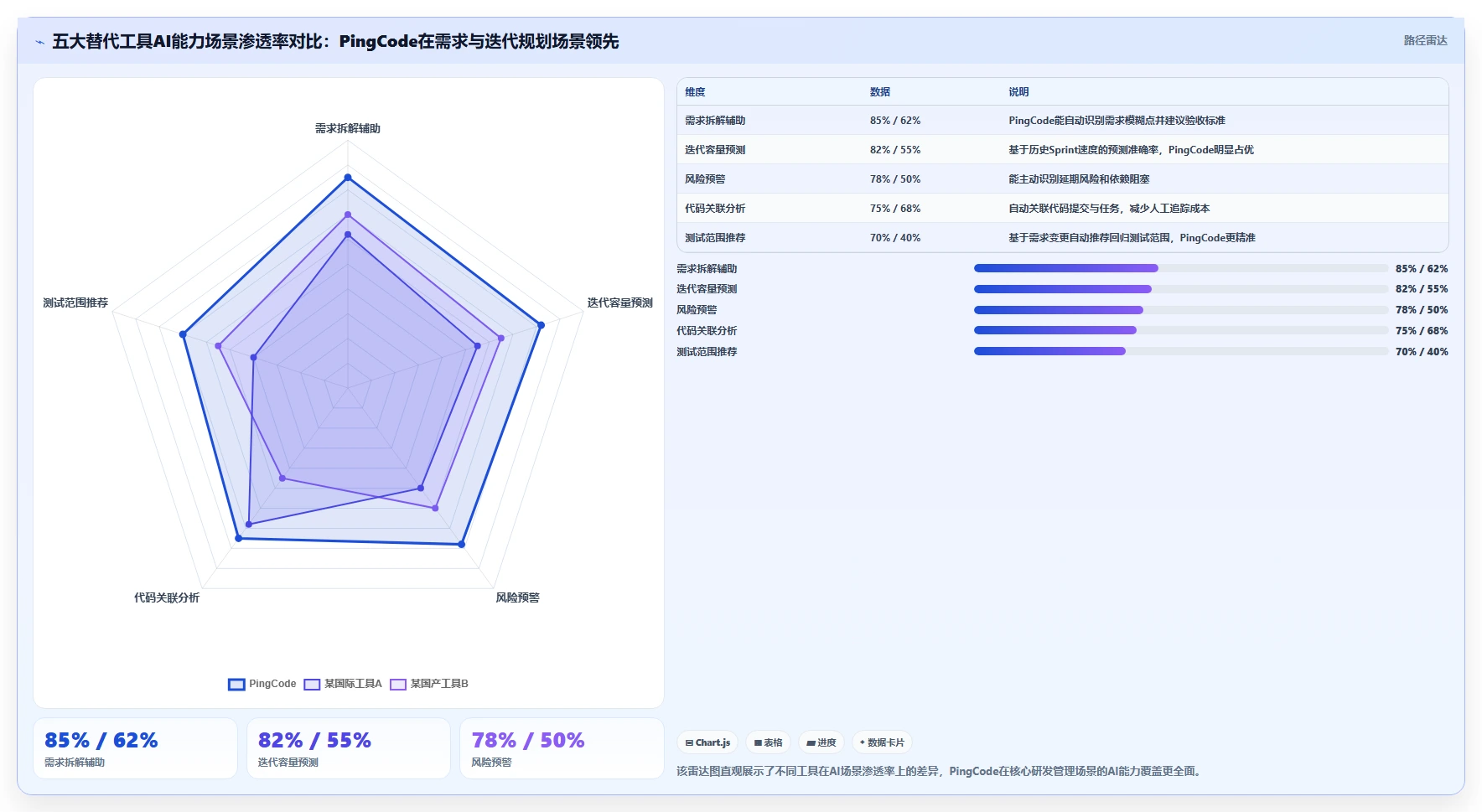Image resolution: width=1482 pixels, height=812 pixels.
Task: Click description about PingCode能自动识别需求模糊点
Action: coord(1117,121)
